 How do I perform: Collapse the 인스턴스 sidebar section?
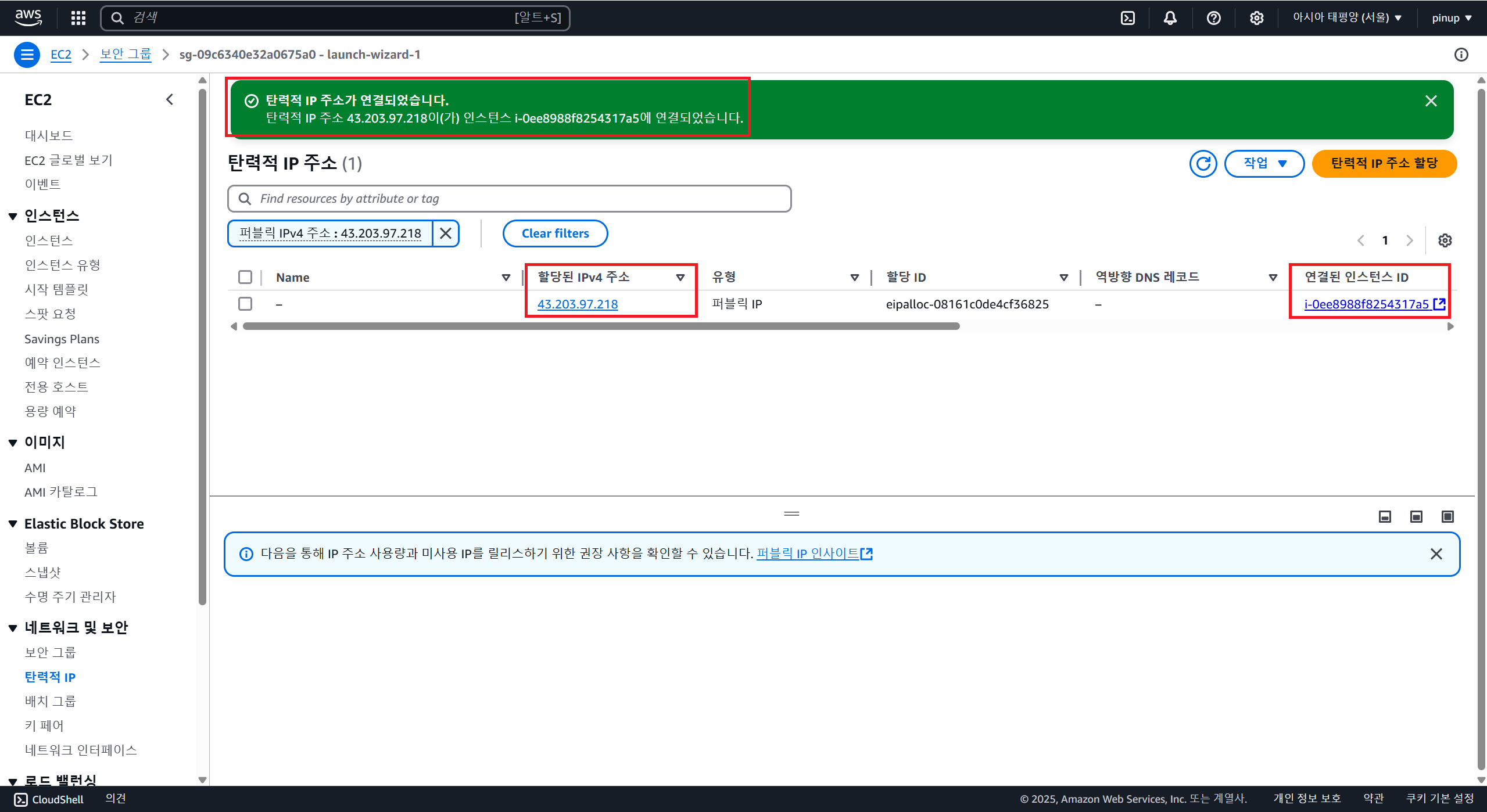coord(13,217)
